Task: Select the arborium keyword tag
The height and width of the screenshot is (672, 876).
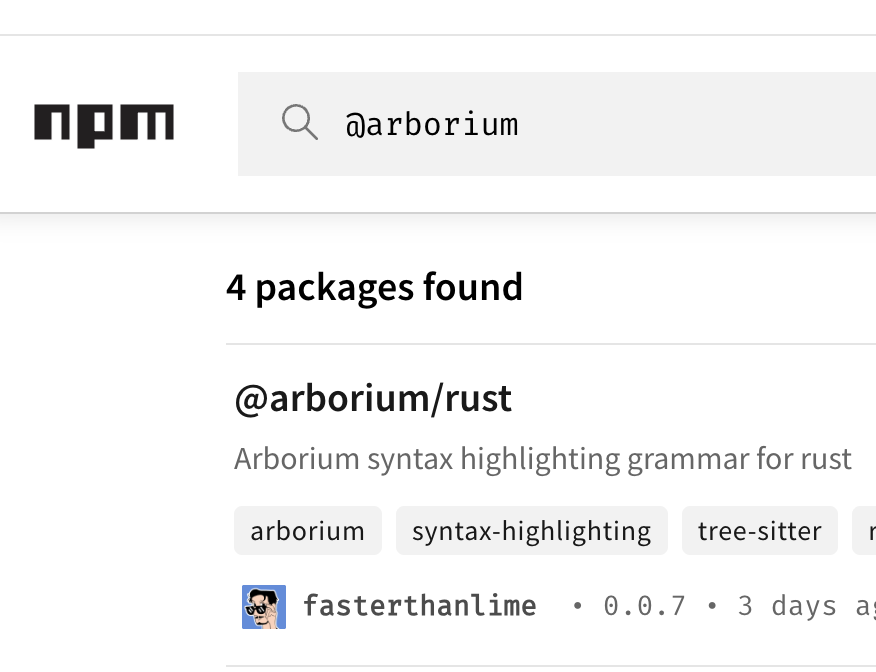Action: (307, 531)
